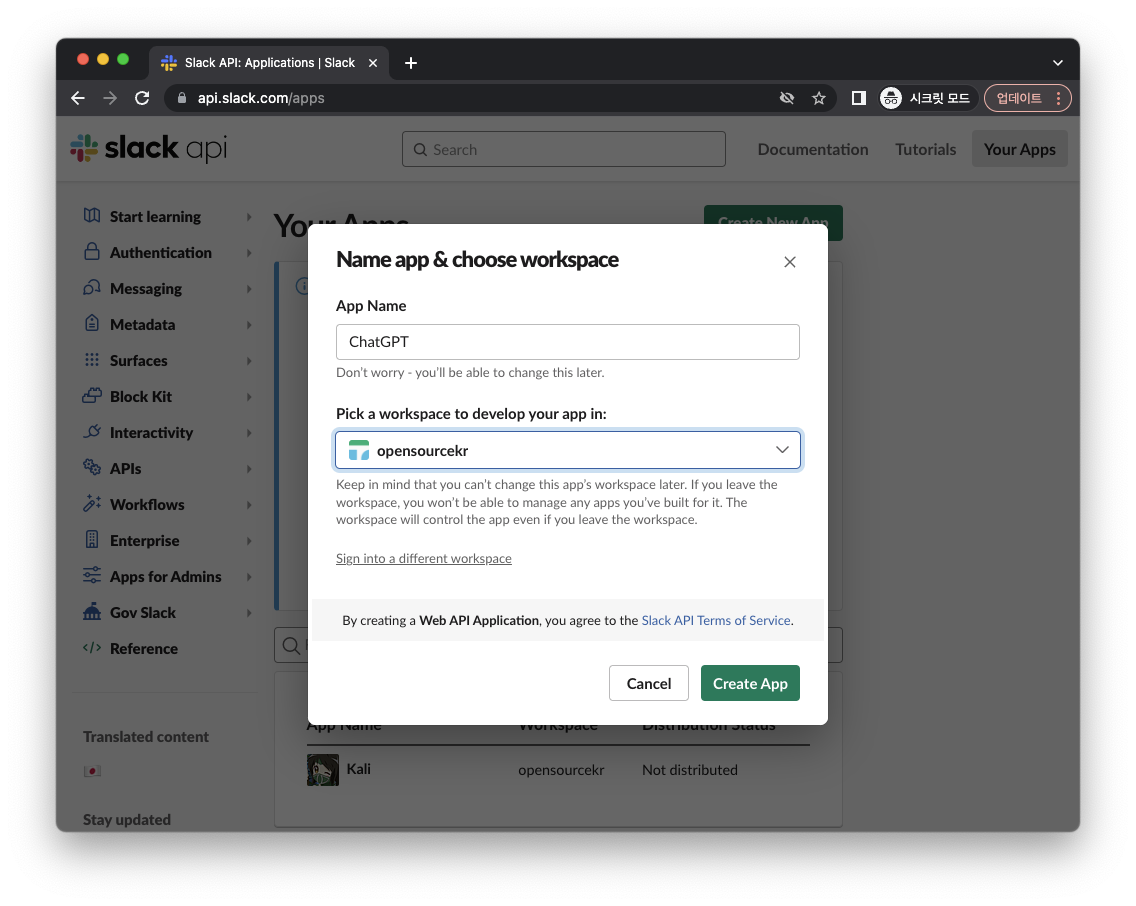Close the Slack API browser tab

[x=373, y=63]
